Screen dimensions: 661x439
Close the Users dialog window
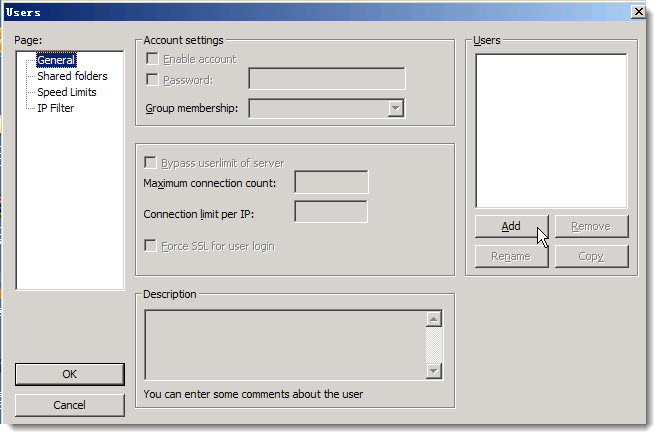coord(638,12)
